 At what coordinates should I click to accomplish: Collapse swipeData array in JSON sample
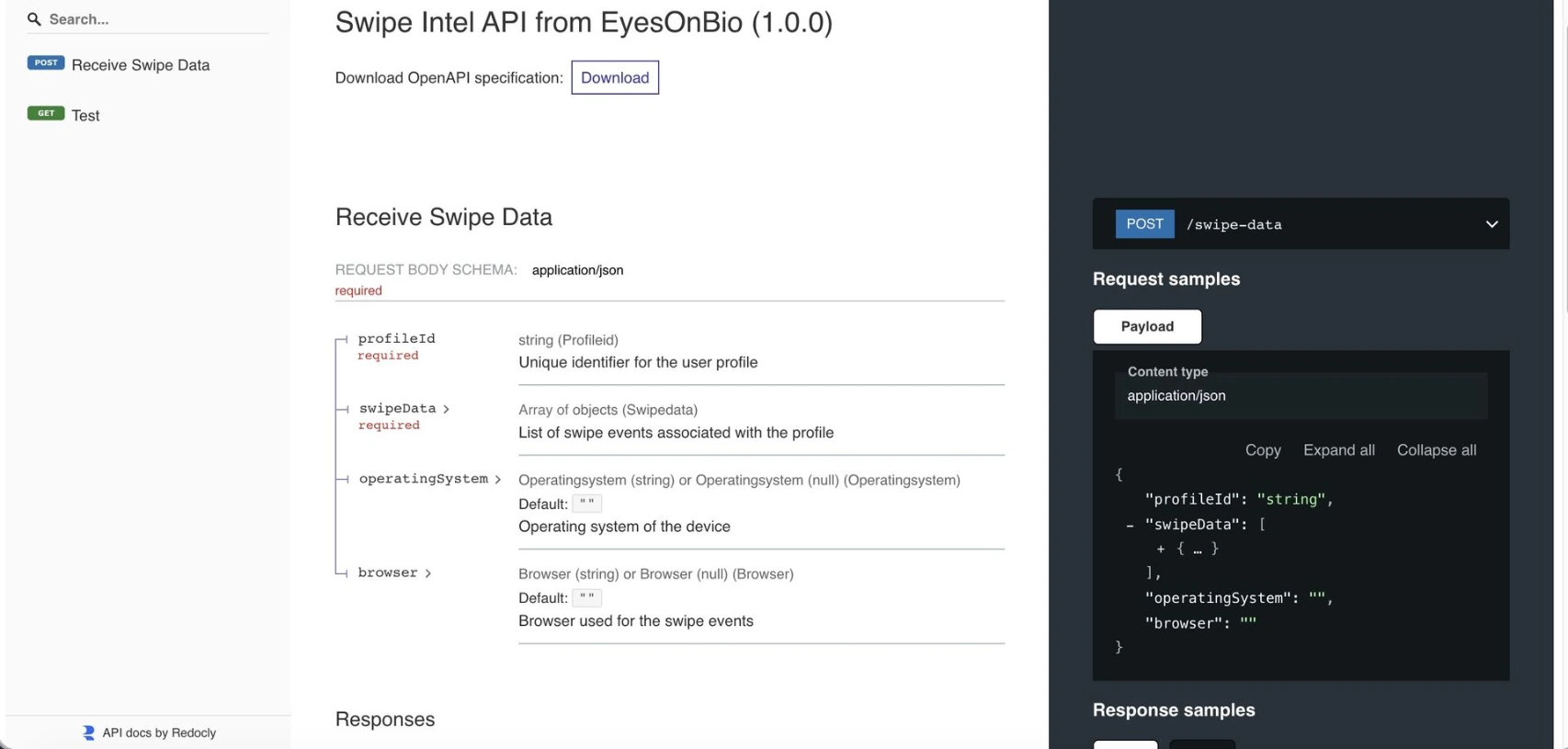pos(1130,526)
